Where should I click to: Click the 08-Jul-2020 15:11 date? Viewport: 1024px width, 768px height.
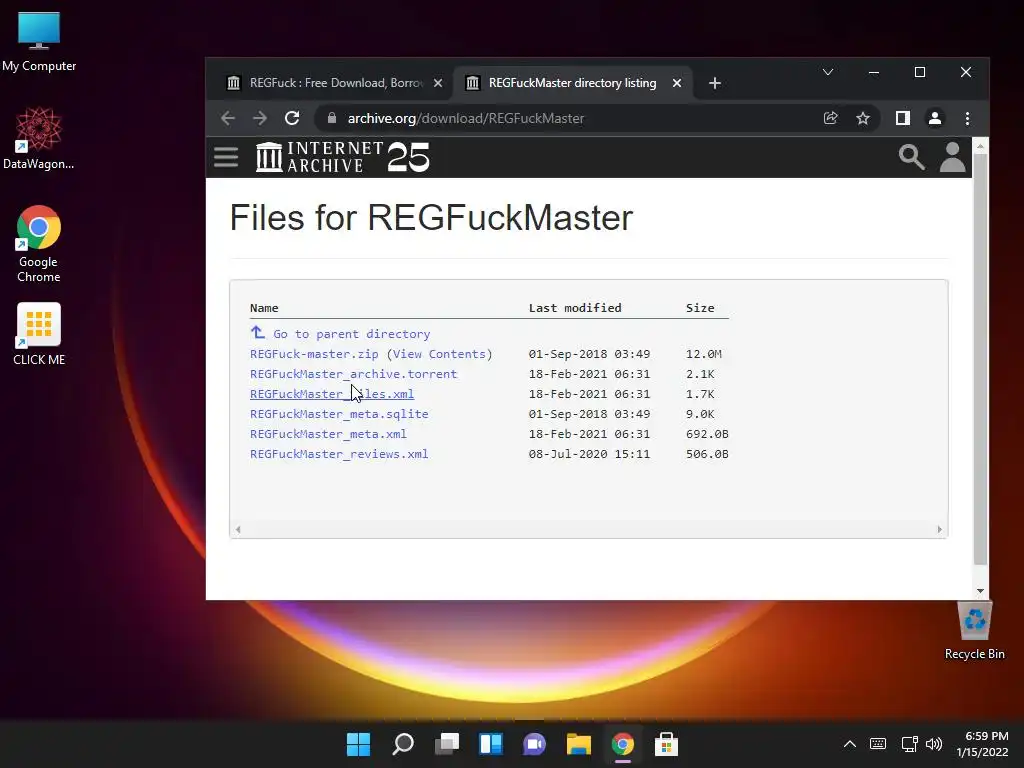pos(590,455)
